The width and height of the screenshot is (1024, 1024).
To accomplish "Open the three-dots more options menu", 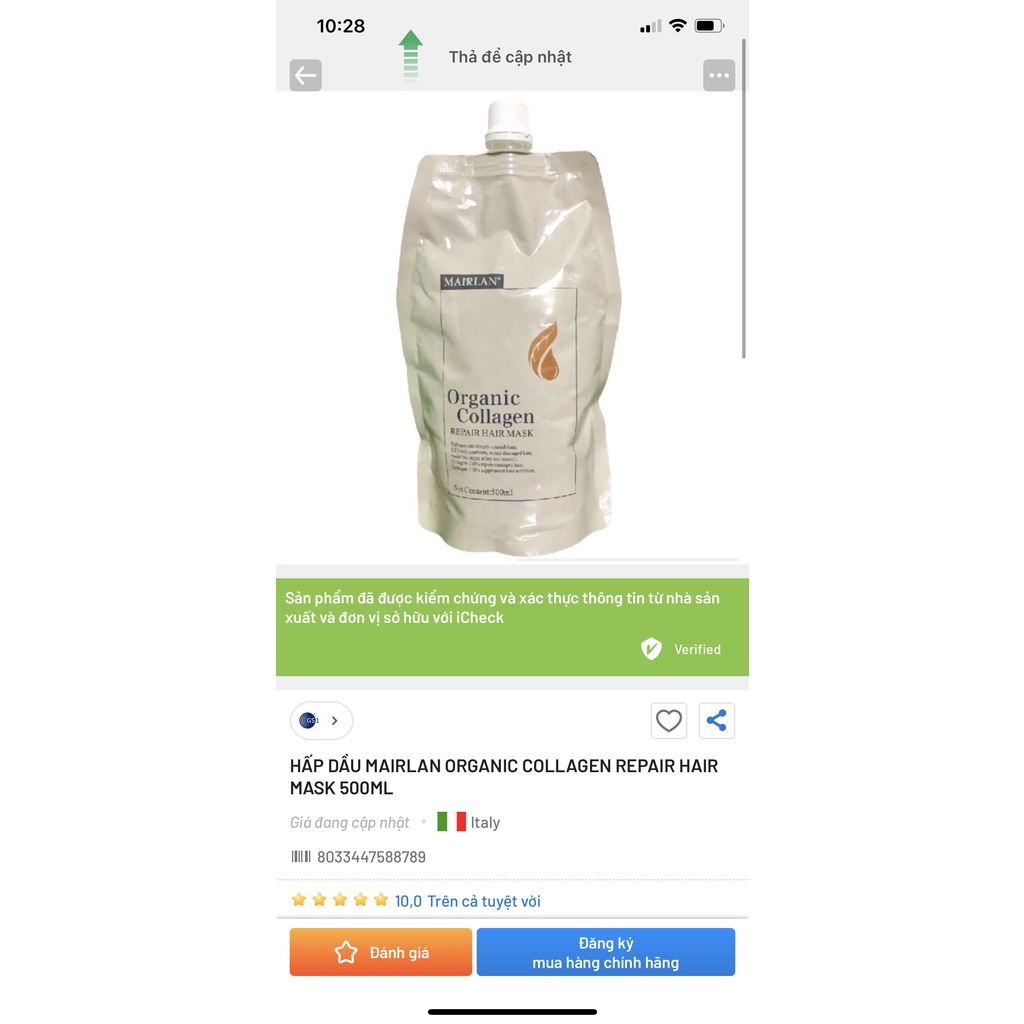I will [x=719, y=76].
